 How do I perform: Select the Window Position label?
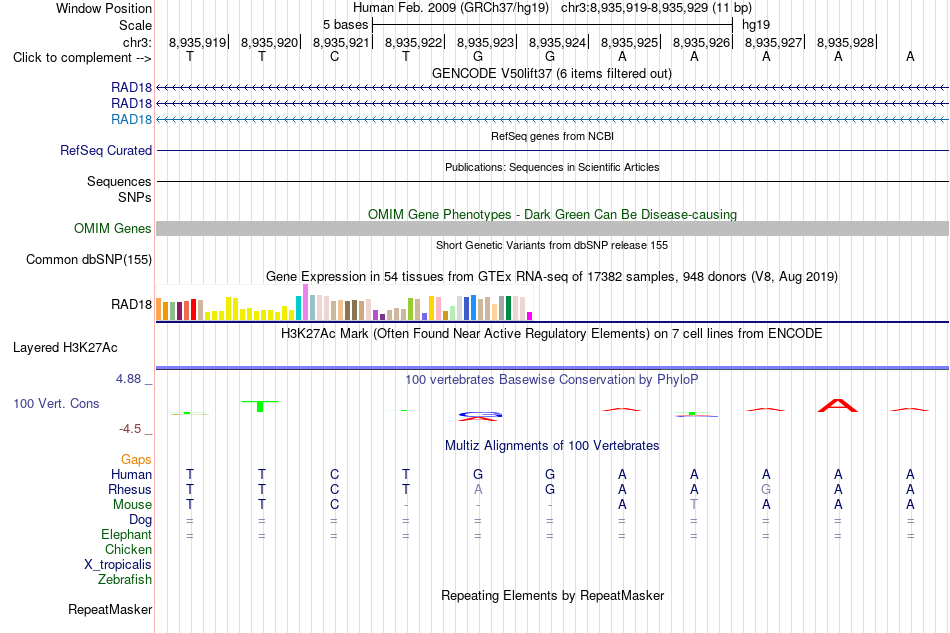click(104, 8)
